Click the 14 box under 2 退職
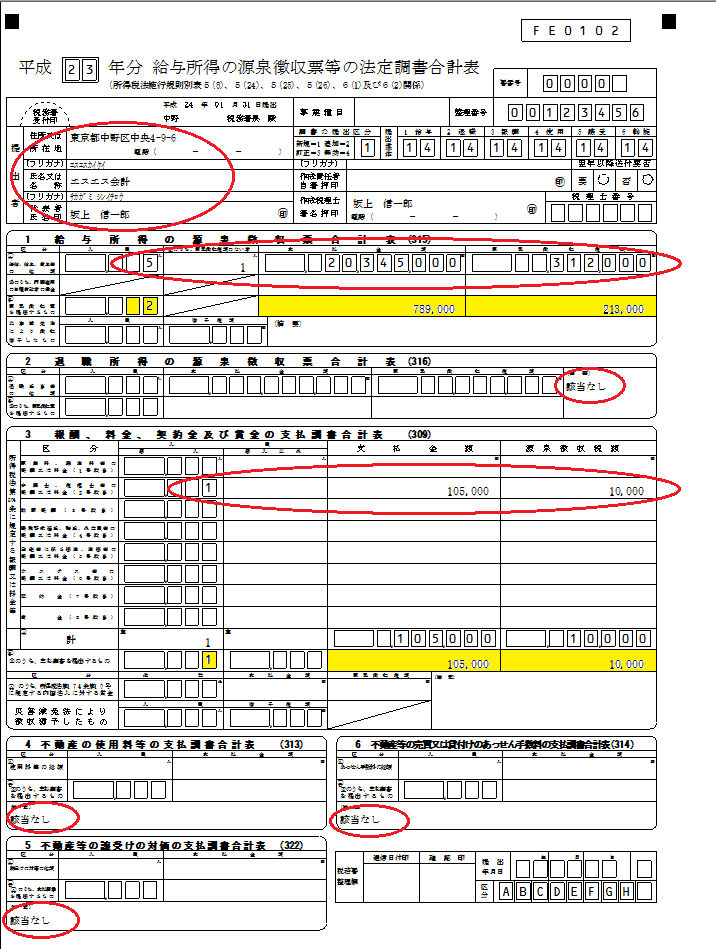716x949 pixels. click(x=462, y=148)
